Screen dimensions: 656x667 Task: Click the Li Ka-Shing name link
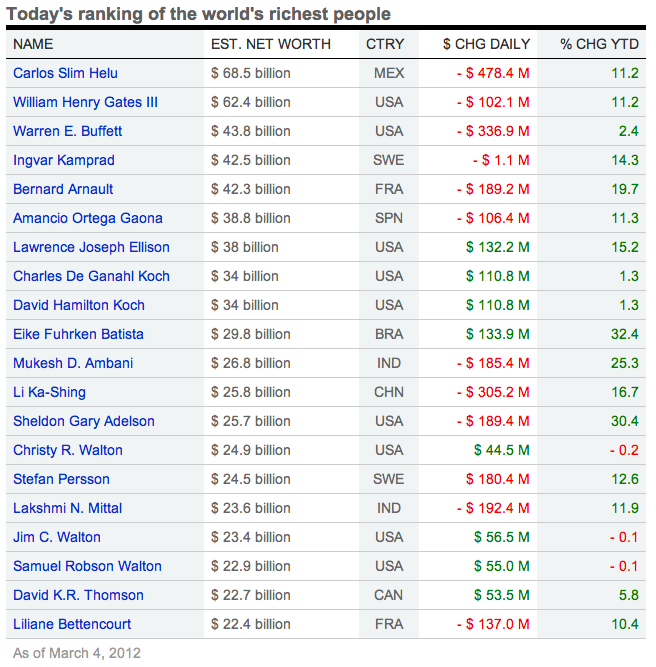coord(49,392)
